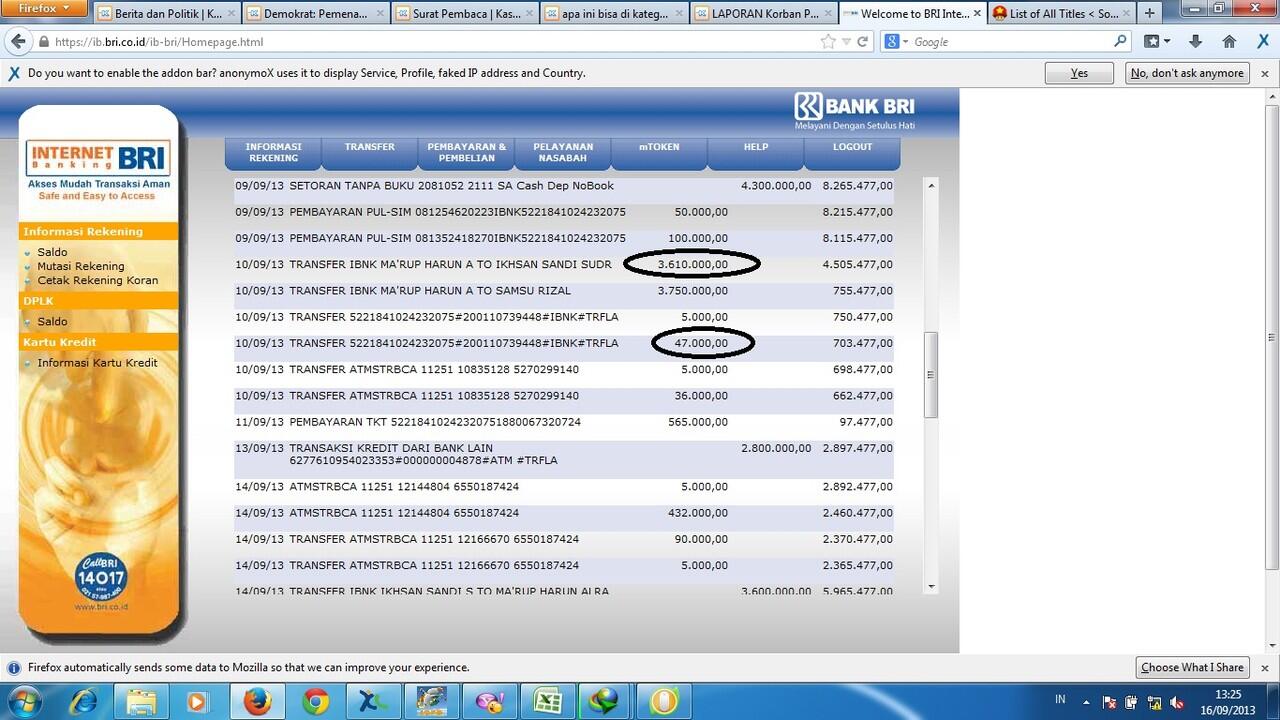Switch to the LAPORAN Korban P... tab
Viewport: 1280px width, 720px height.
(x=763, y=14)
